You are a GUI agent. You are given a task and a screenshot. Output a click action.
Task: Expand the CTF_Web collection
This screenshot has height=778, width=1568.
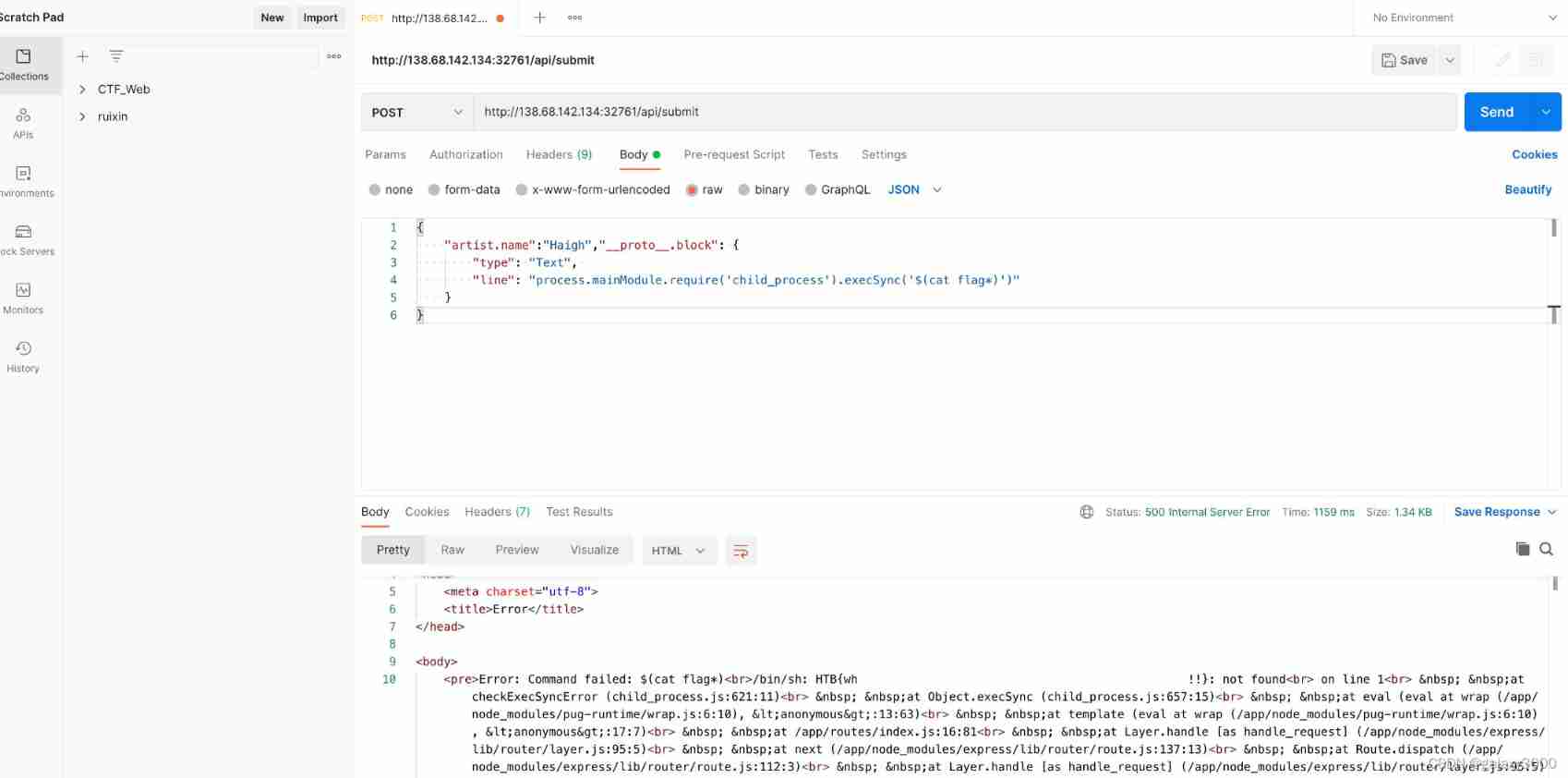pos(82,90)
